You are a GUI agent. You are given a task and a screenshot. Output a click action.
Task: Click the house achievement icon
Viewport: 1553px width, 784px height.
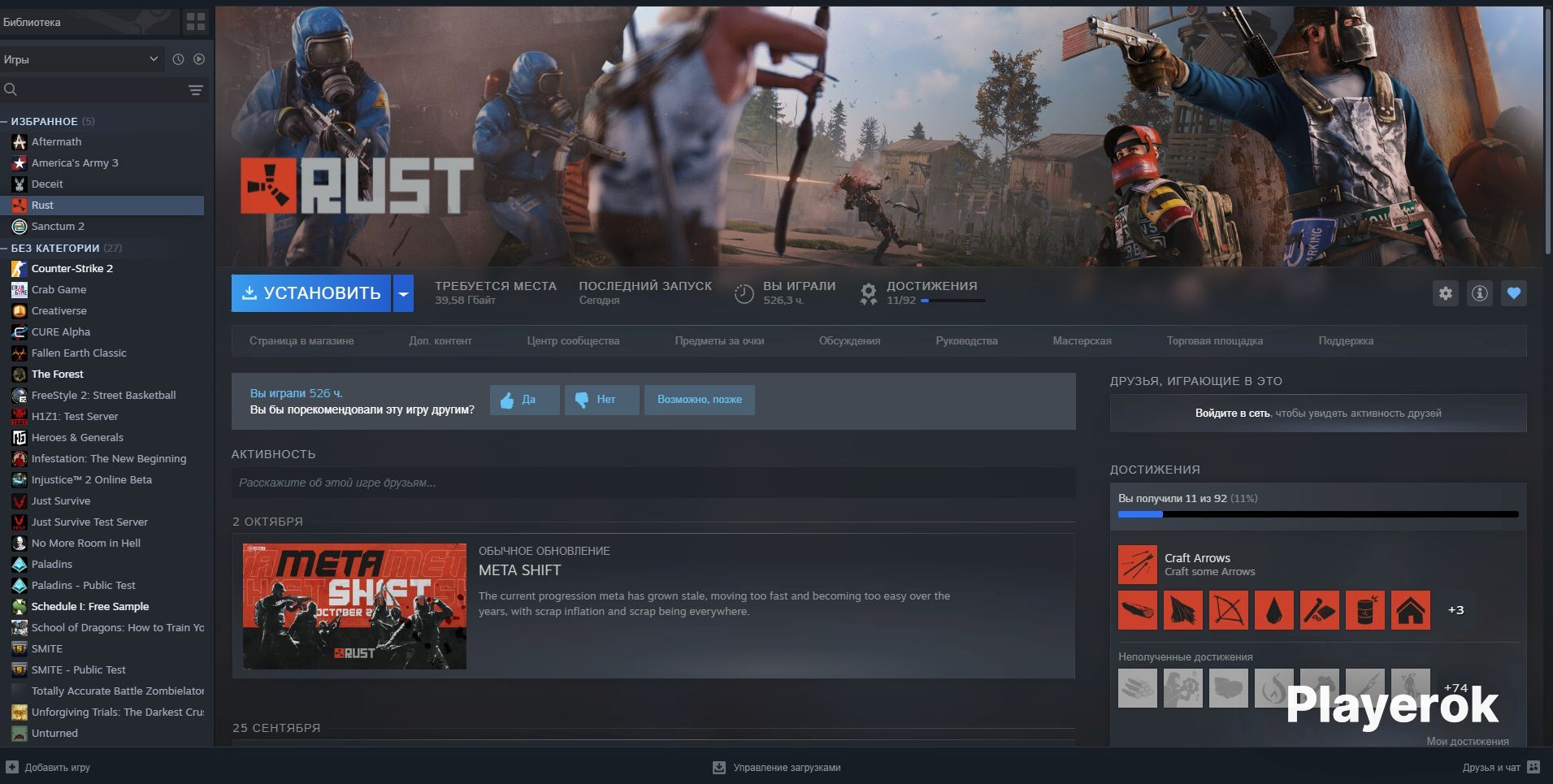(1410, 610)
